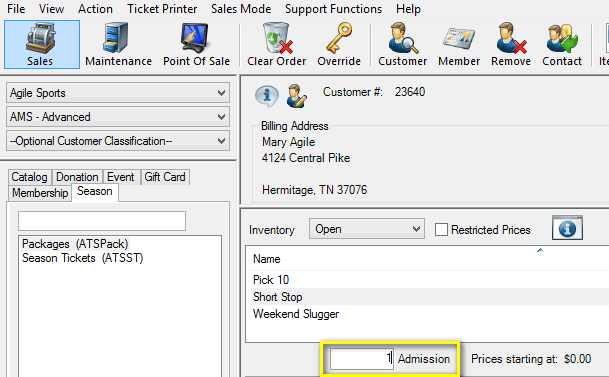This screenshot has height=377, width=609.
Task: Switch to the Gift Card tab
Action: (x=165, y=177)
